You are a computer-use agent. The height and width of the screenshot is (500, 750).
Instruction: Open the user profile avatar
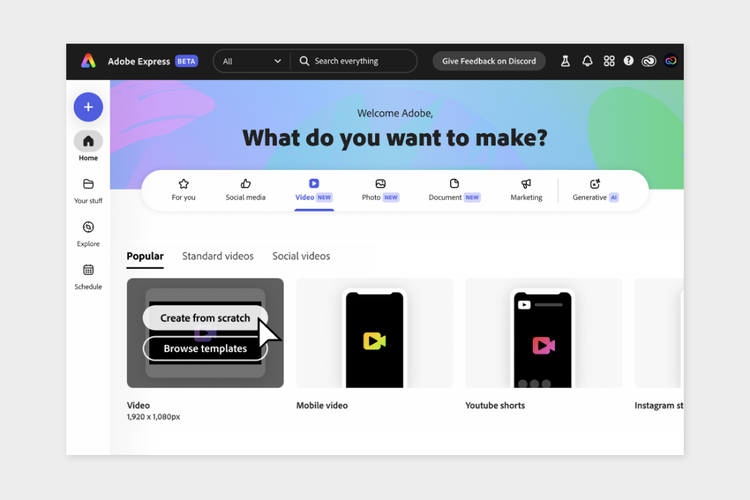pos(671,61)
